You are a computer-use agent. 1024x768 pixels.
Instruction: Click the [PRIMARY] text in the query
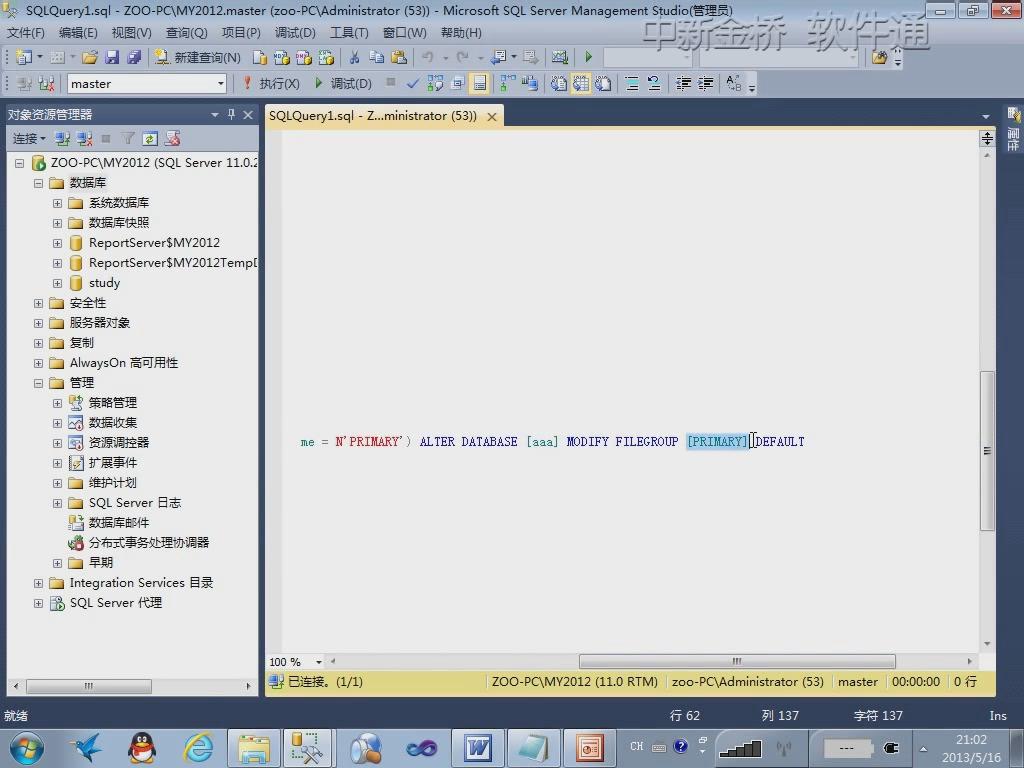point(717,442)
